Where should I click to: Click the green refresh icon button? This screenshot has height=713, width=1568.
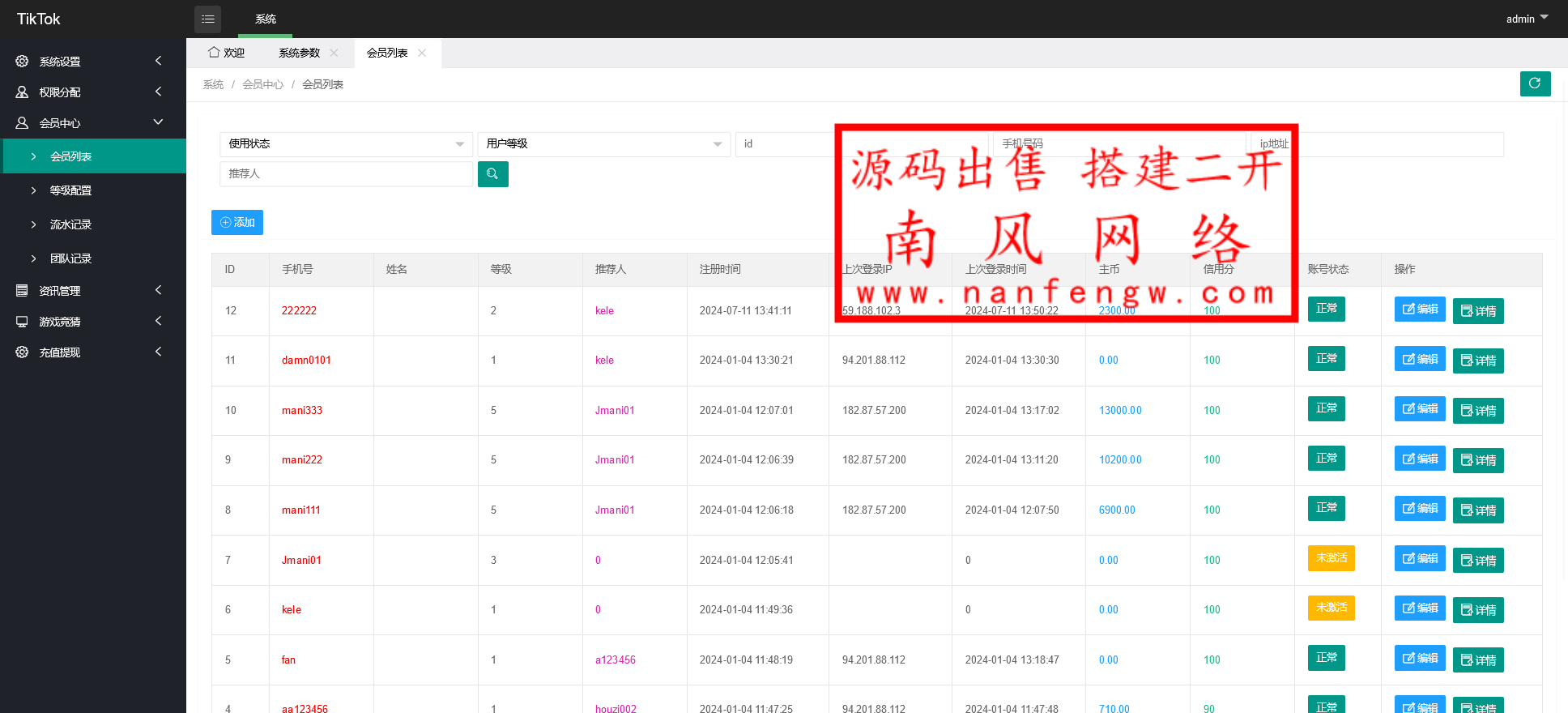tap(1535, 83)
